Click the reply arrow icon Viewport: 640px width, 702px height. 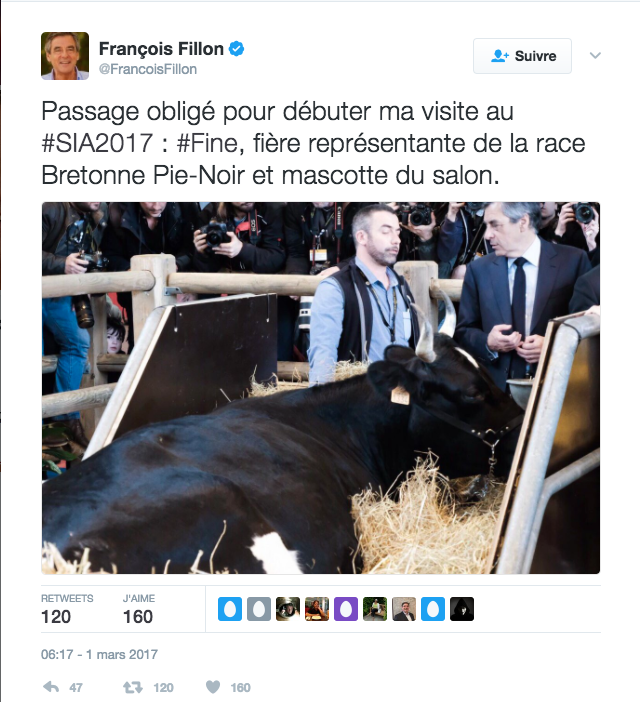click(x=51, y=687)
